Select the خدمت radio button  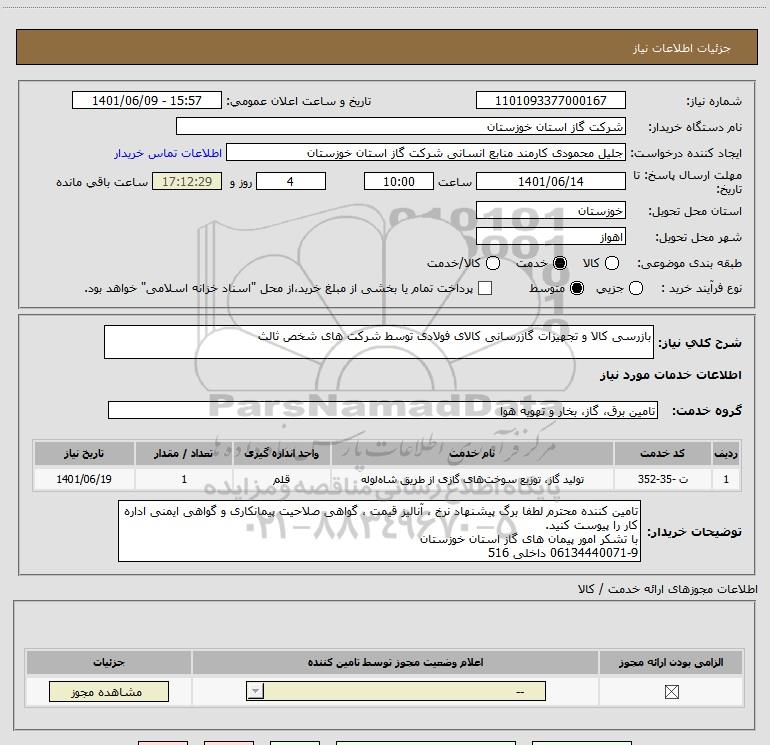[x=560, y=263]
